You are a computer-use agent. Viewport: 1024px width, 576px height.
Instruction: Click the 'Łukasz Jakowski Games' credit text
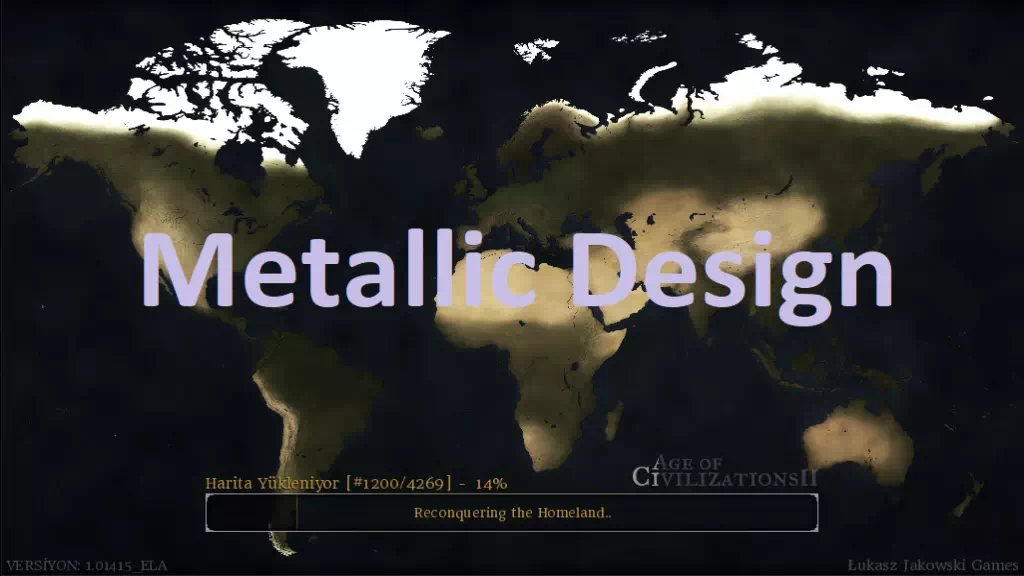click(933, 565)
